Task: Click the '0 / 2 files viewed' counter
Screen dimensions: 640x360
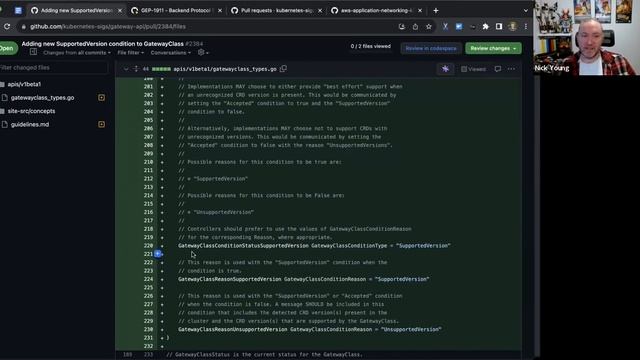Action: tap(371, 47)
